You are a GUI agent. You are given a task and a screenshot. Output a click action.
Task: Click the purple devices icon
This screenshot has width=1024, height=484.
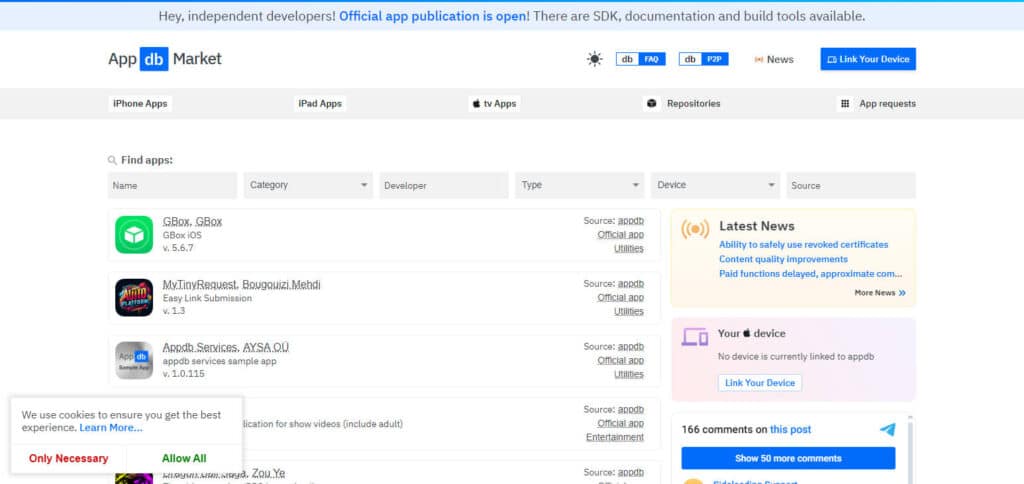(x=695, y=337)
